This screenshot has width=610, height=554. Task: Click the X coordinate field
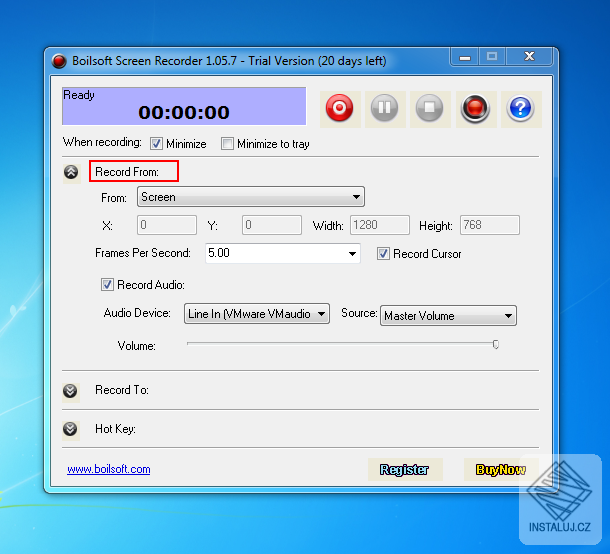tap(167, 225)
